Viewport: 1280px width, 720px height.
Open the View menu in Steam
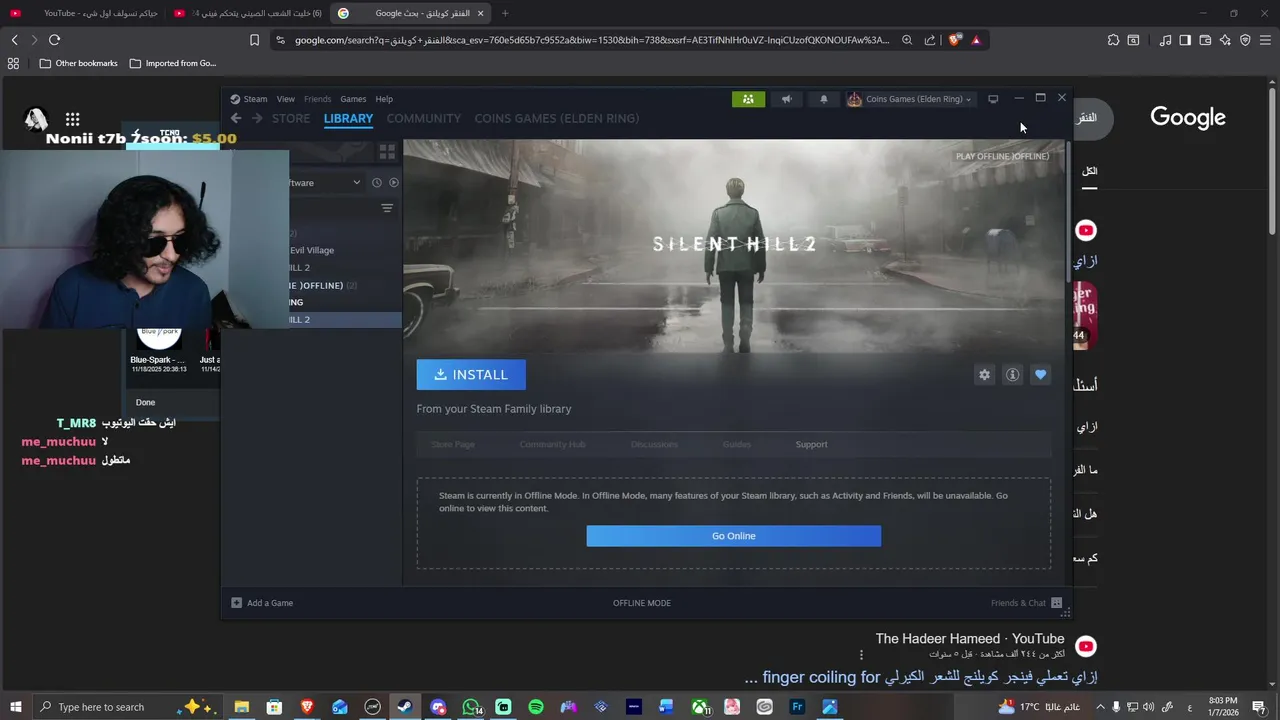[286, 99]
